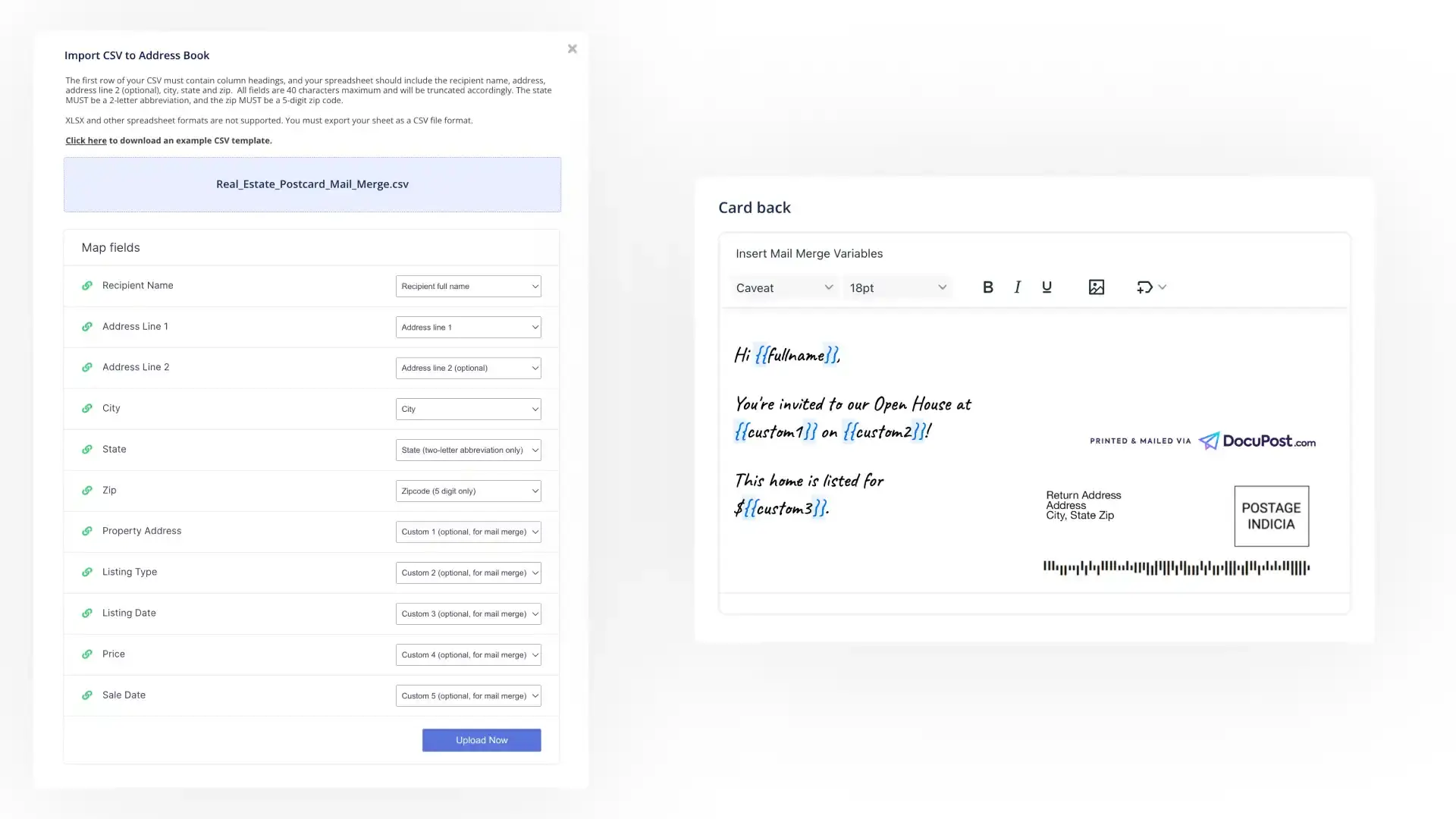Click the Insert Mail Merge Variables label

(x=809, y=253)
